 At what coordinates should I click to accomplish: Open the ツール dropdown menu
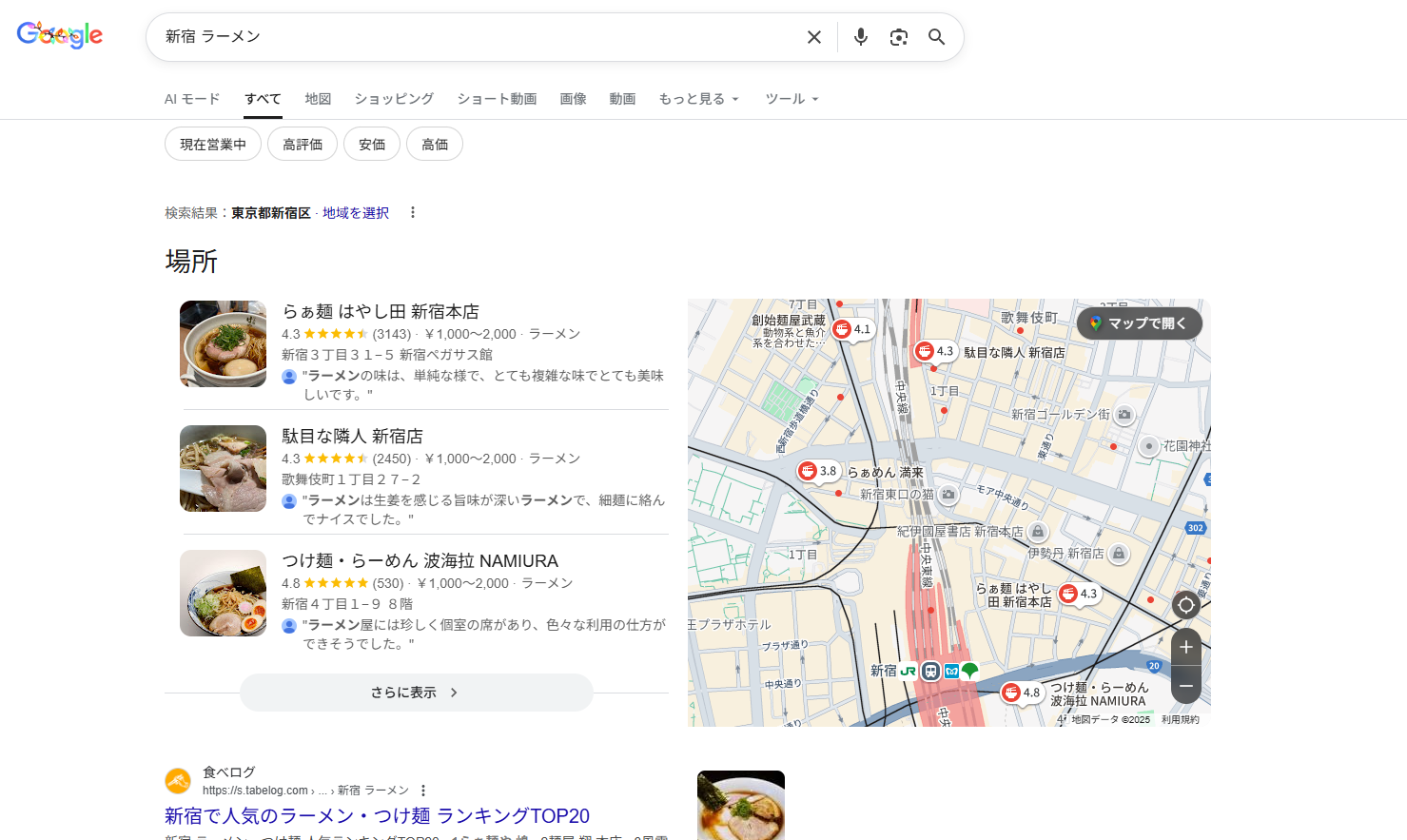point(791,99)
